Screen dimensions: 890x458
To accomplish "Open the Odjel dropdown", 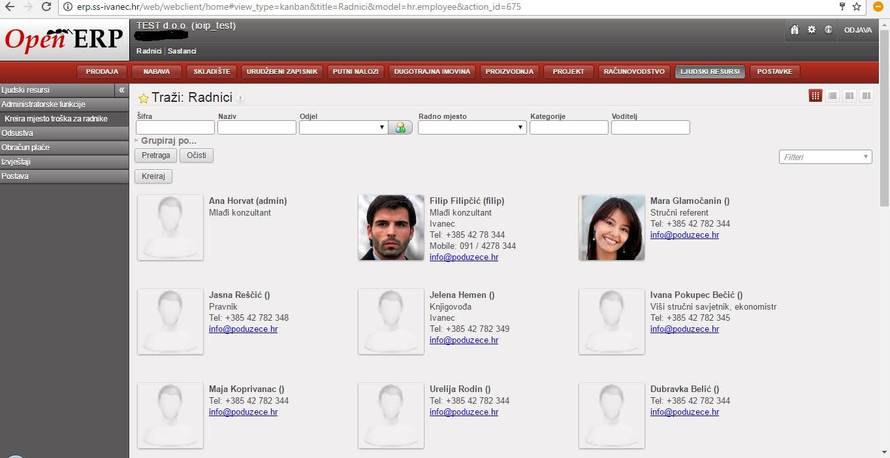I will (343, 128).
